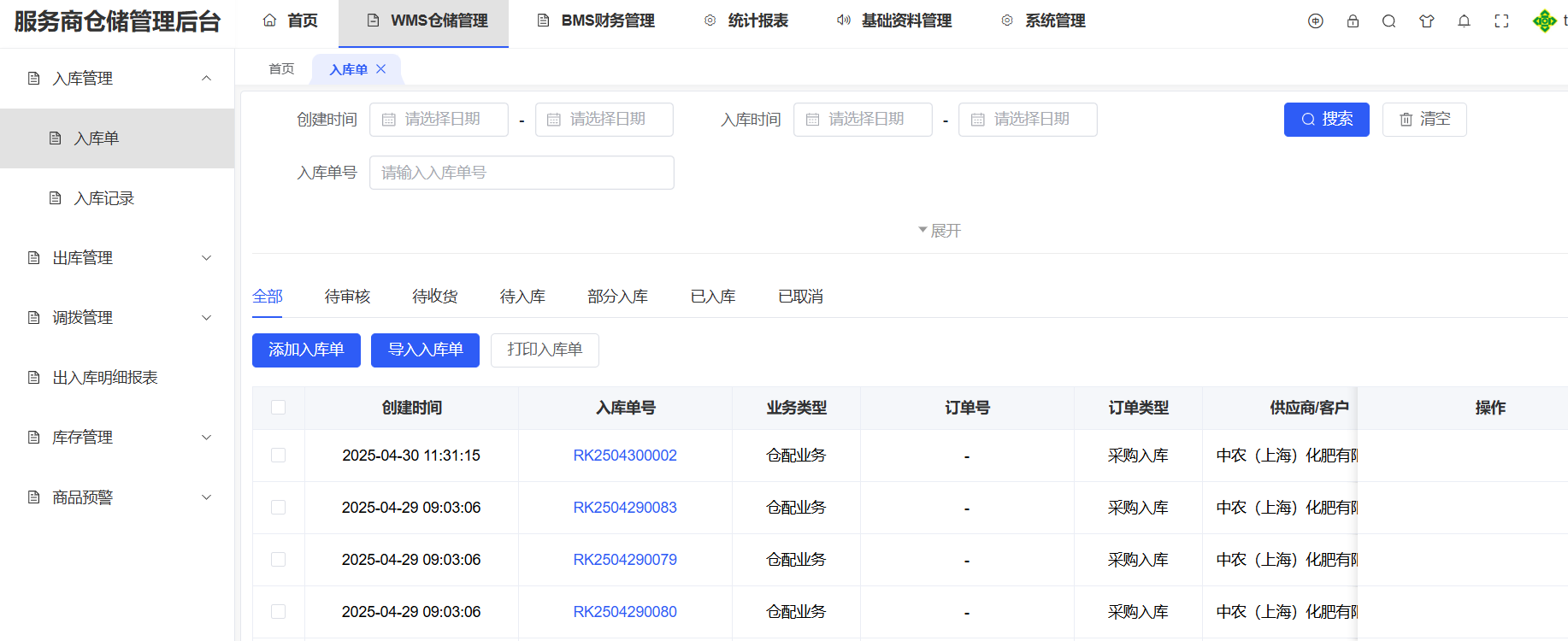
Task: Click the 入库单号 input field
Action: [x=522, y=173]
